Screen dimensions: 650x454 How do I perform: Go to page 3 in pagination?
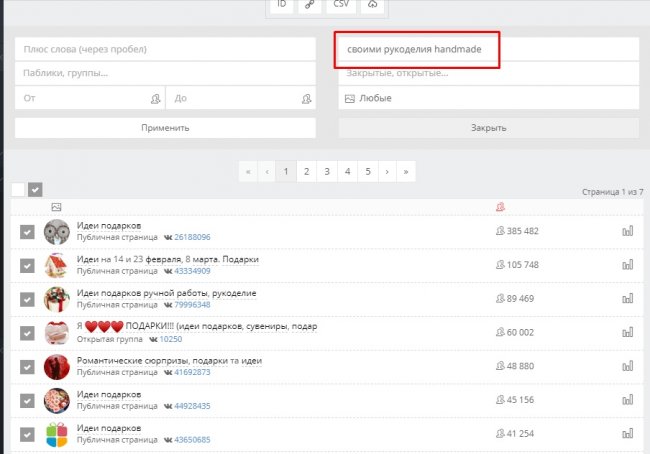click(326, 171)
